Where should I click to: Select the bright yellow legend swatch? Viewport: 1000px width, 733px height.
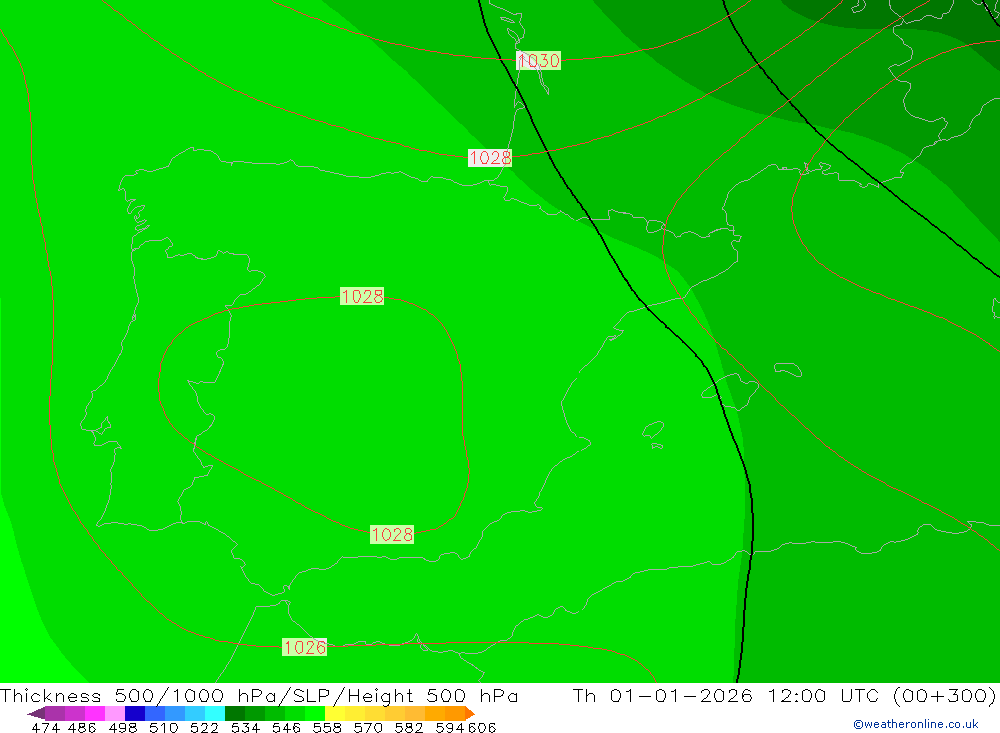pos(335,713)
